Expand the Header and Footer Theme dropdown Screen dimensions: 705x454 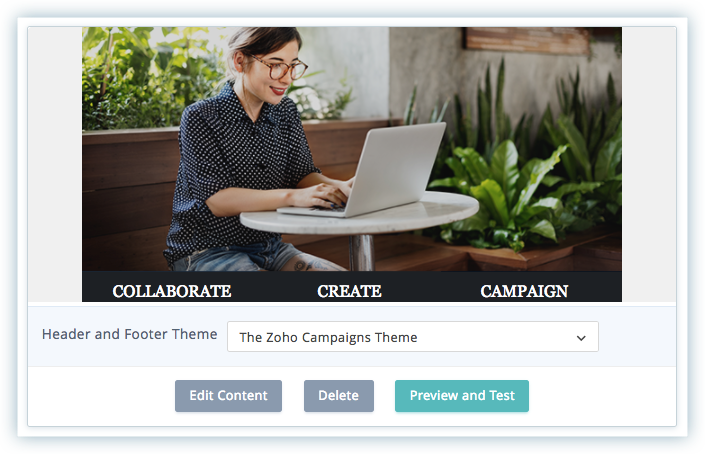pyautogui.click(x=413, y=337)
